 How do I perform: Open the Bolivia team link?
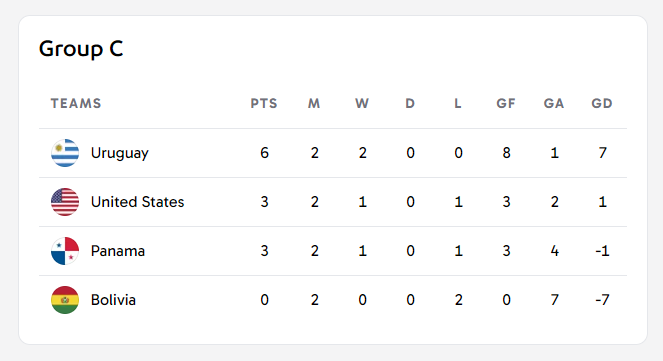pos(113,300)
